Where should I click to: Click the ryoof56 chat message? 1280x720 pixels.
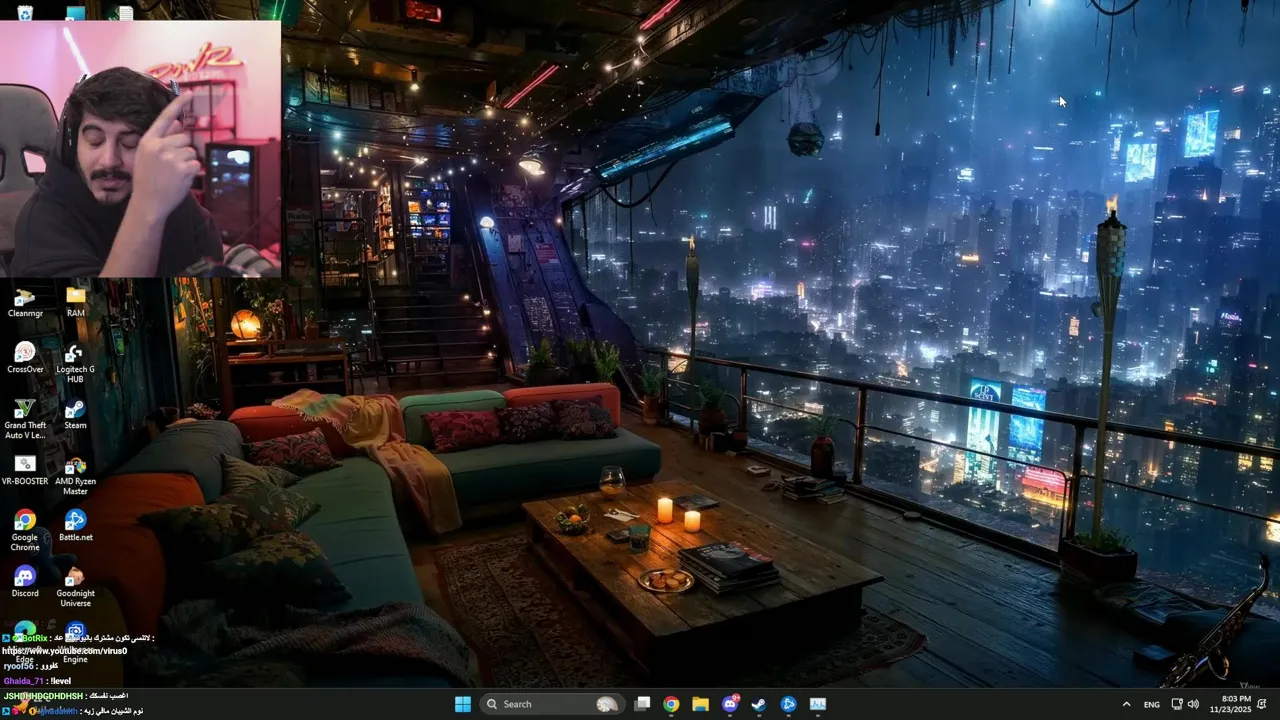click(x=31, y=665)
